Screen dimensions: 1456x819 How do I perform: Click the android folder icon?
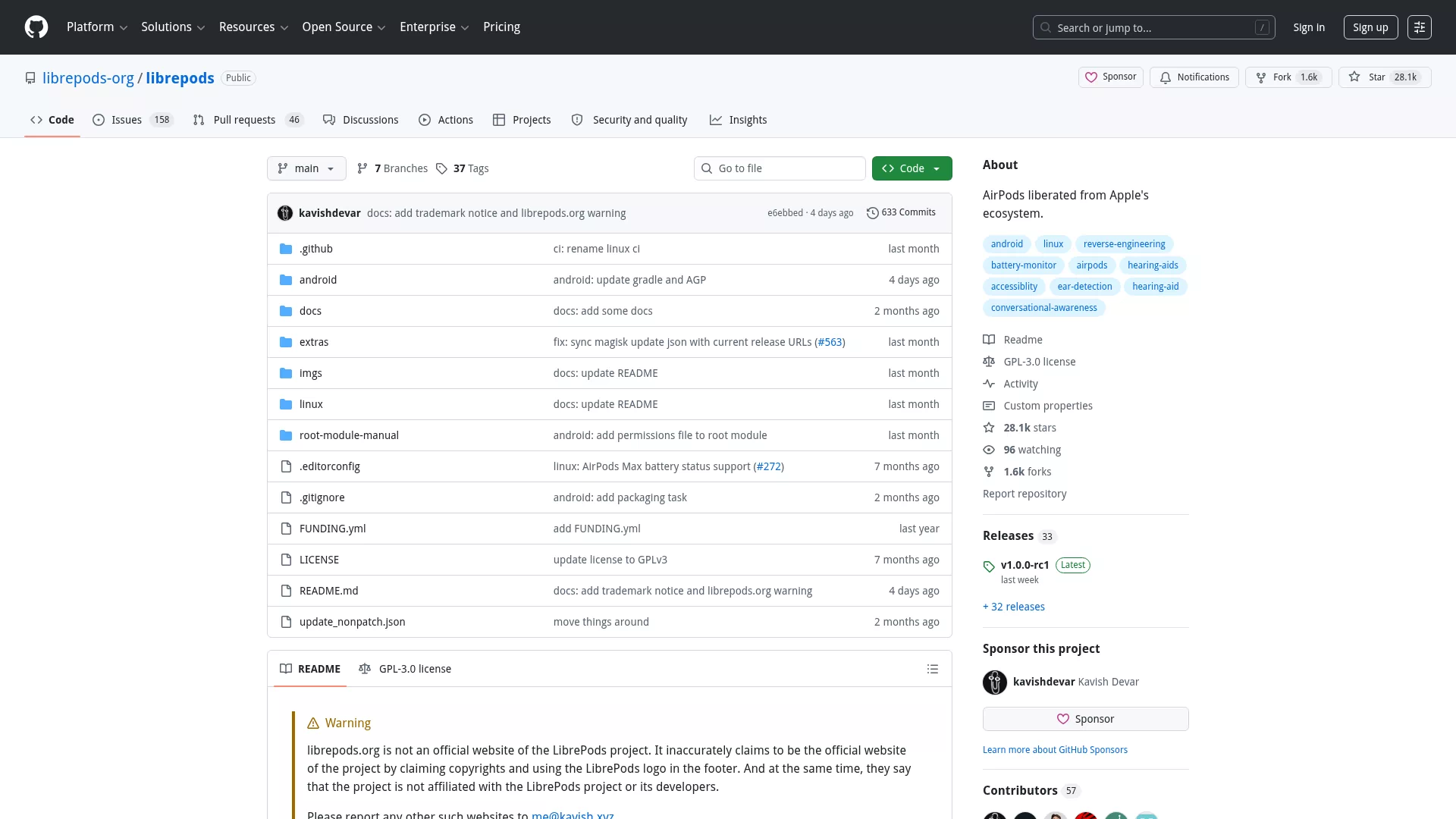(x=286, y=280)
